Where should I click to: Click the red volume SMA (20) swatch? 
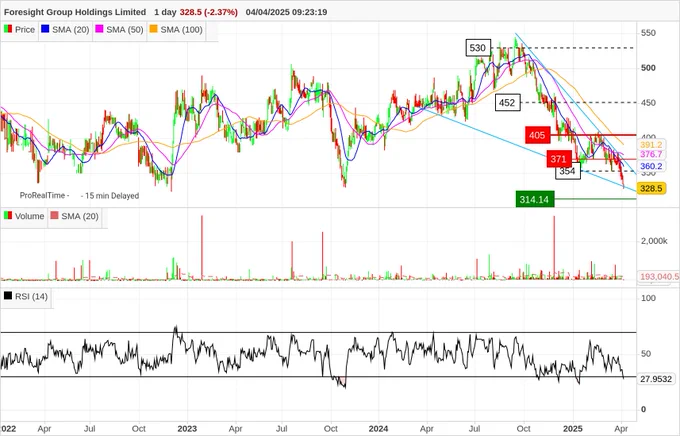pos(54,215)
